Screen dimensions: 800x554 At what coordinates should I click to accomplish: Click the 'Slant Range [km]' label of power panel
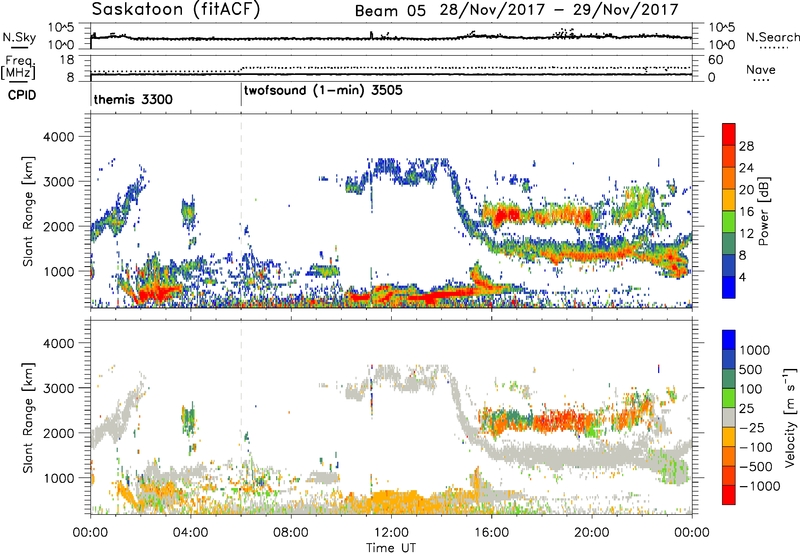(x=28, y=211)
